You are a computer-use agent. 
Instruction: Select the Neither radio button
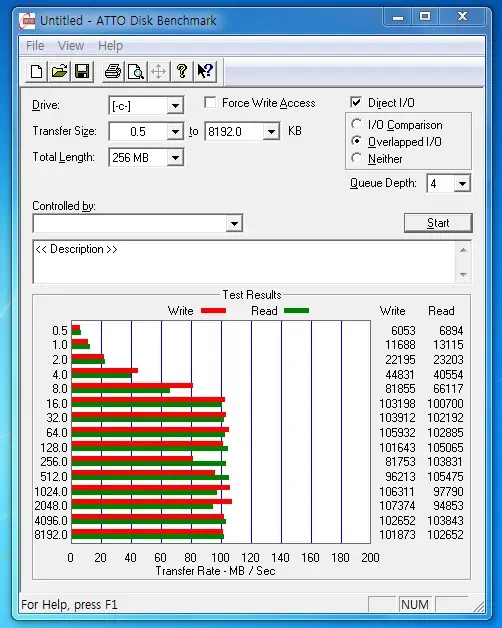[x=356, y=158]
